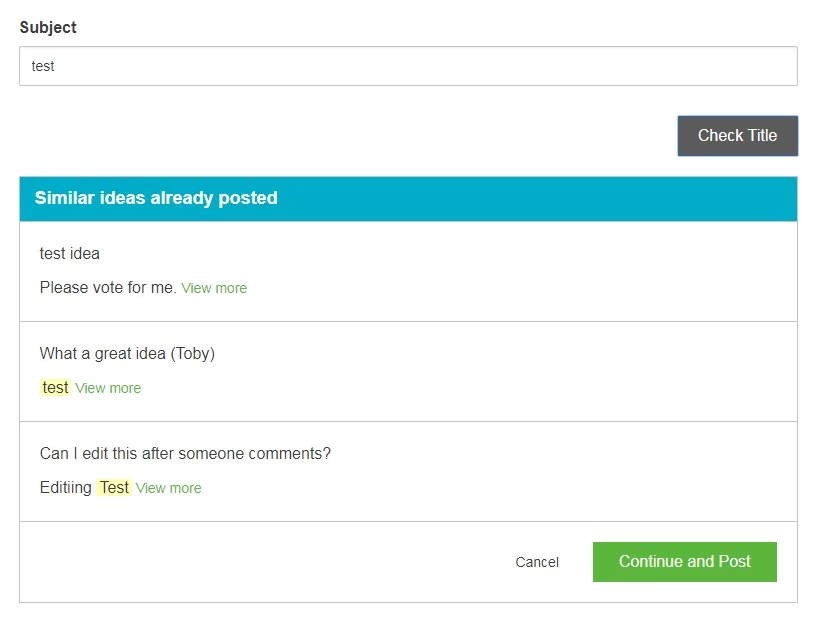Screen dimensions: 816x629
Task: Click the Check Title button
Action: [737, 135]
